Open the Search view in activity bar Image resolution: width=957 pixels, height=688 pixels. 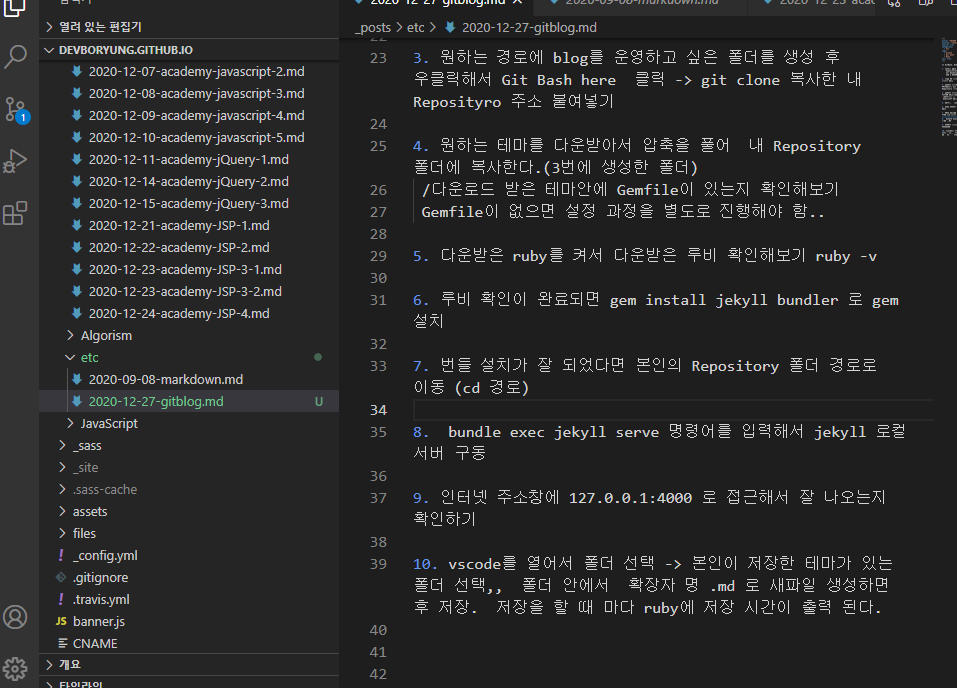point(15,56)
